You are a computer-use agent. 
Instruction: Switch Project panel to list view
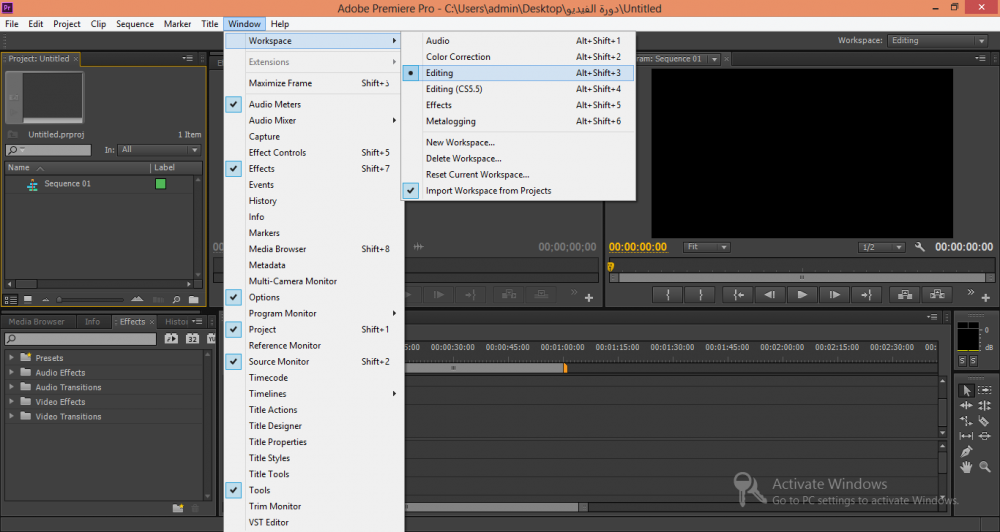[11, 299]
